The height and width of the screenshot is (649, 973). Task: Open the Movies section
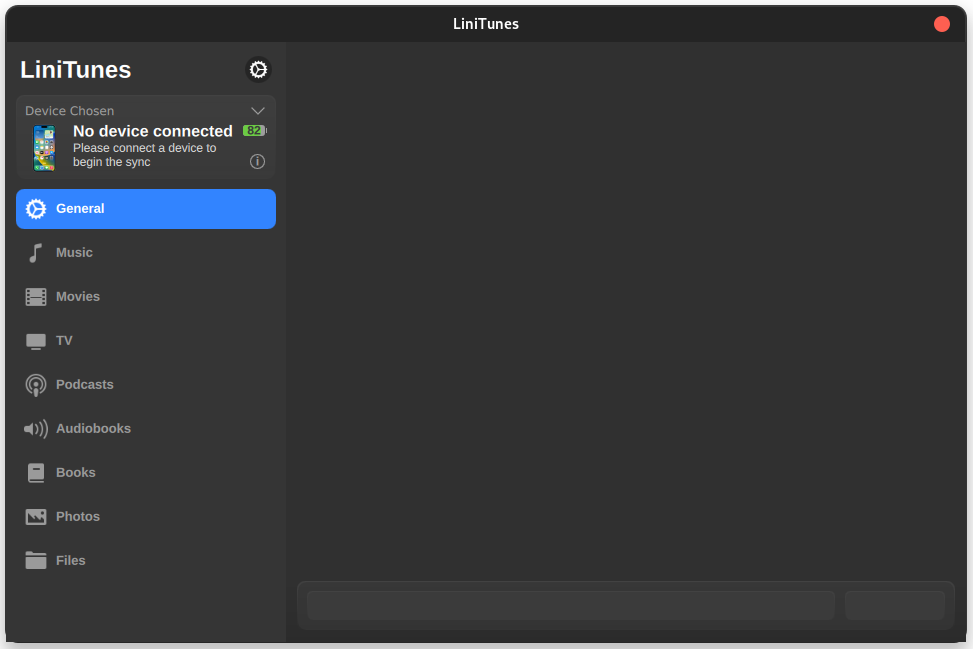146,297
